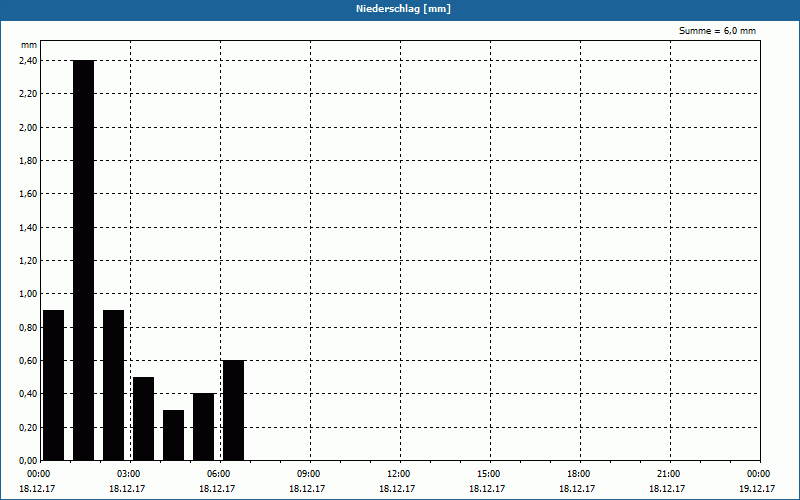The width and height of the screenshot is (800, 500).
Task: Click the 1,60 y-axis label
Action: (28, 194)
